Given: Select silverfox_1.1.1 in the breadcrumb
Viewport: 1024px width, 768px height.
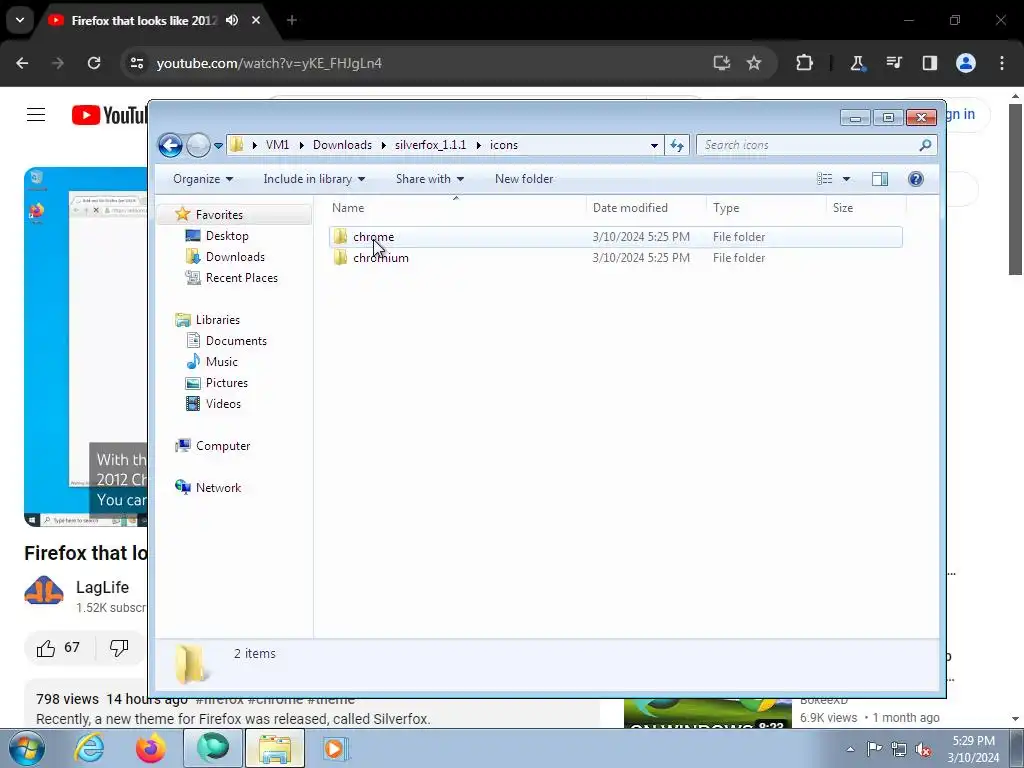Looking at the screenshot, I should pos(430,145).
